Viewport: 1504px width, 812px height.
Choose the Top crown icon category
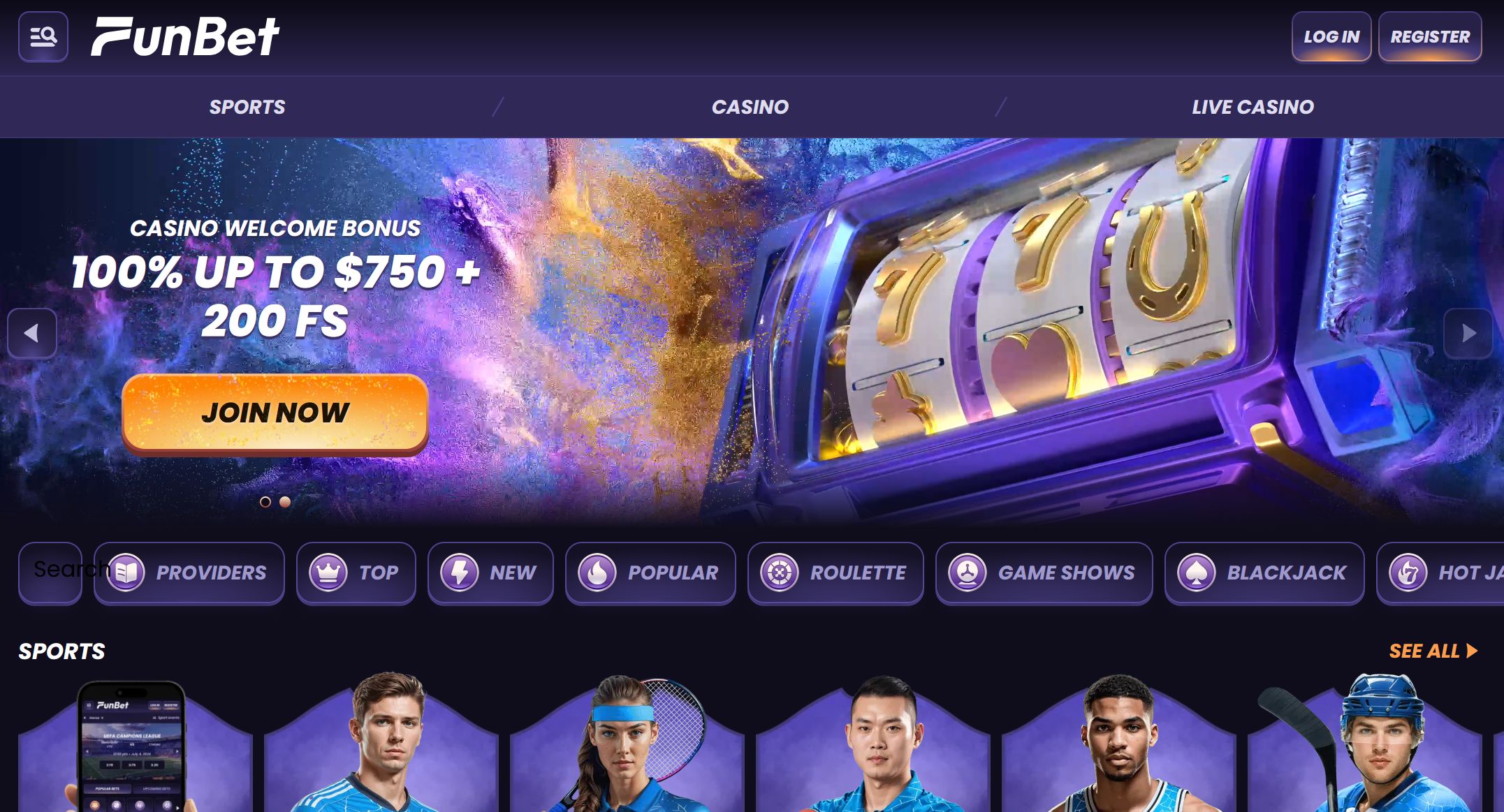[328, 573]
